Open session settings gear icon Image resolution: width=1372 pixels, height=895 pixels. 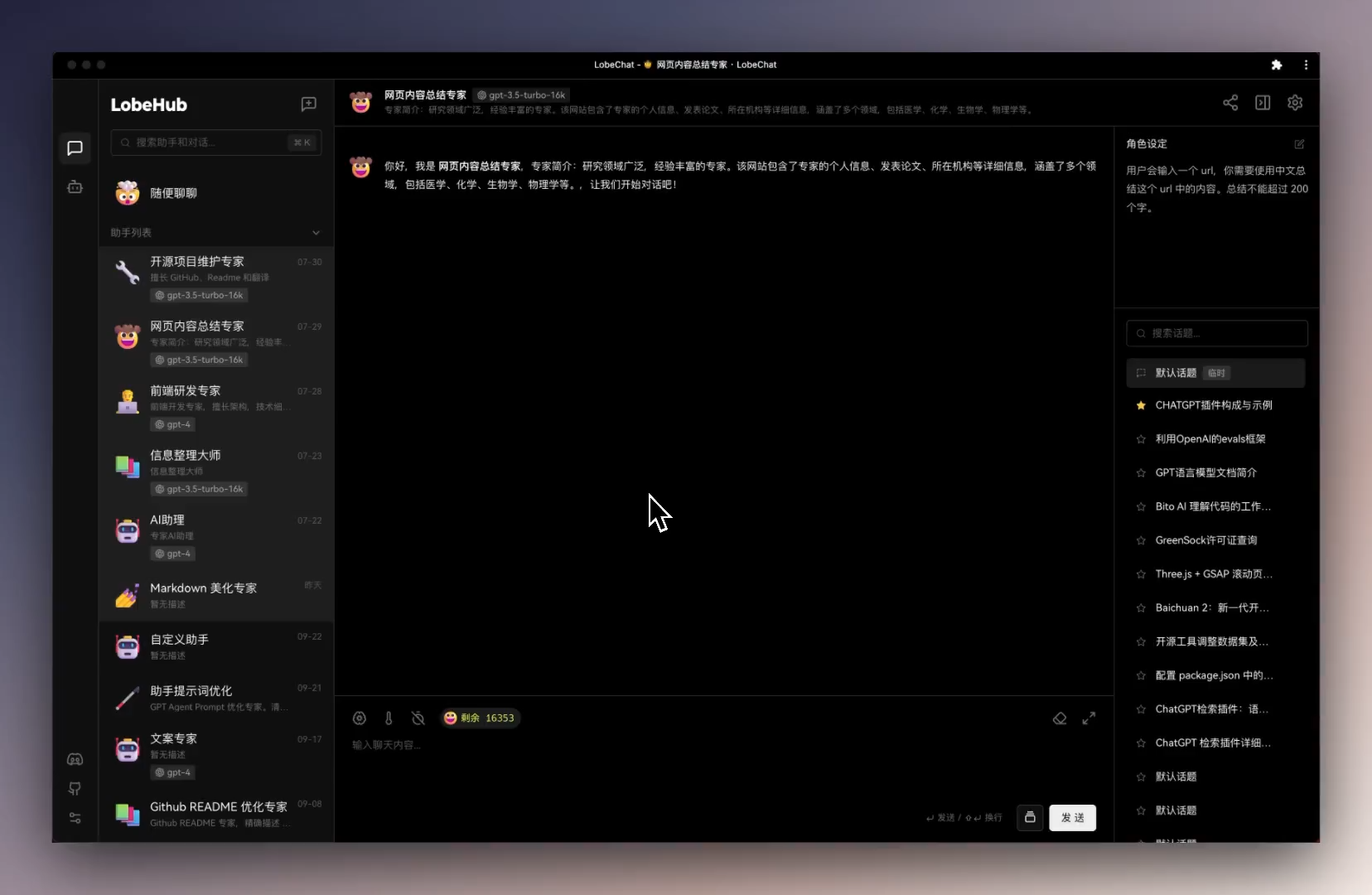click(x=1295, y=103)
